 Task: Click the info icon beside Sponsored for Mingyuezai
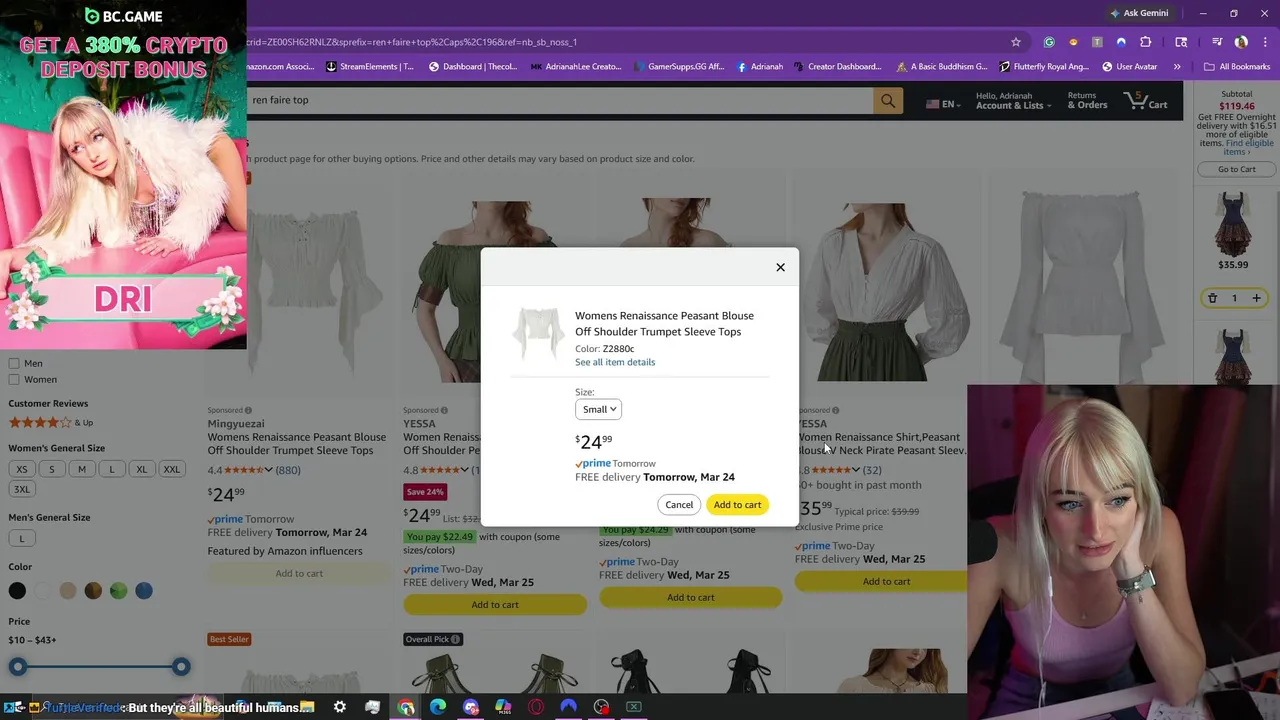pos(248,410)
